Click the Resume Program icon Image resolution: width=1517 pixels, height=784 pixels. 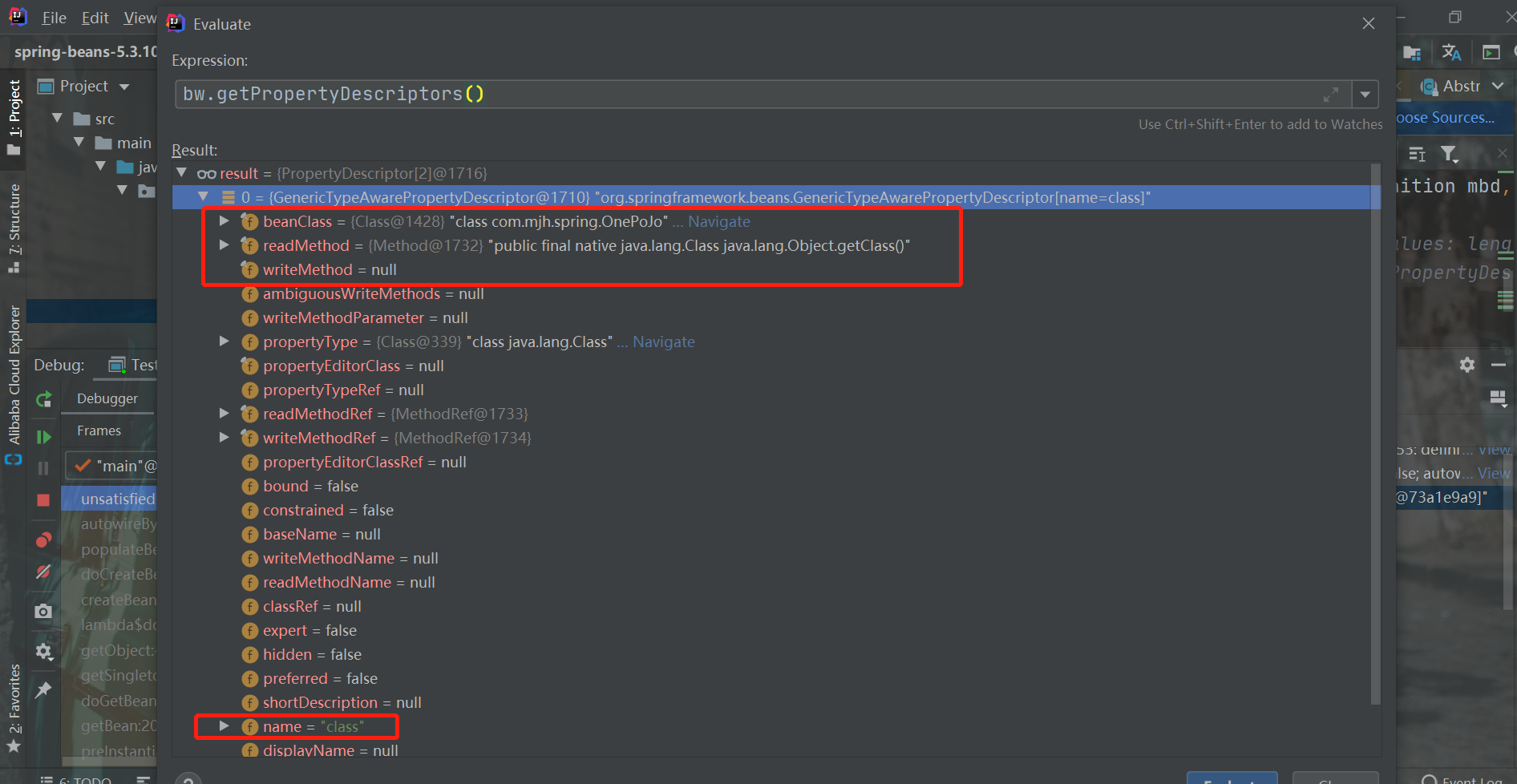click(44, 437)
